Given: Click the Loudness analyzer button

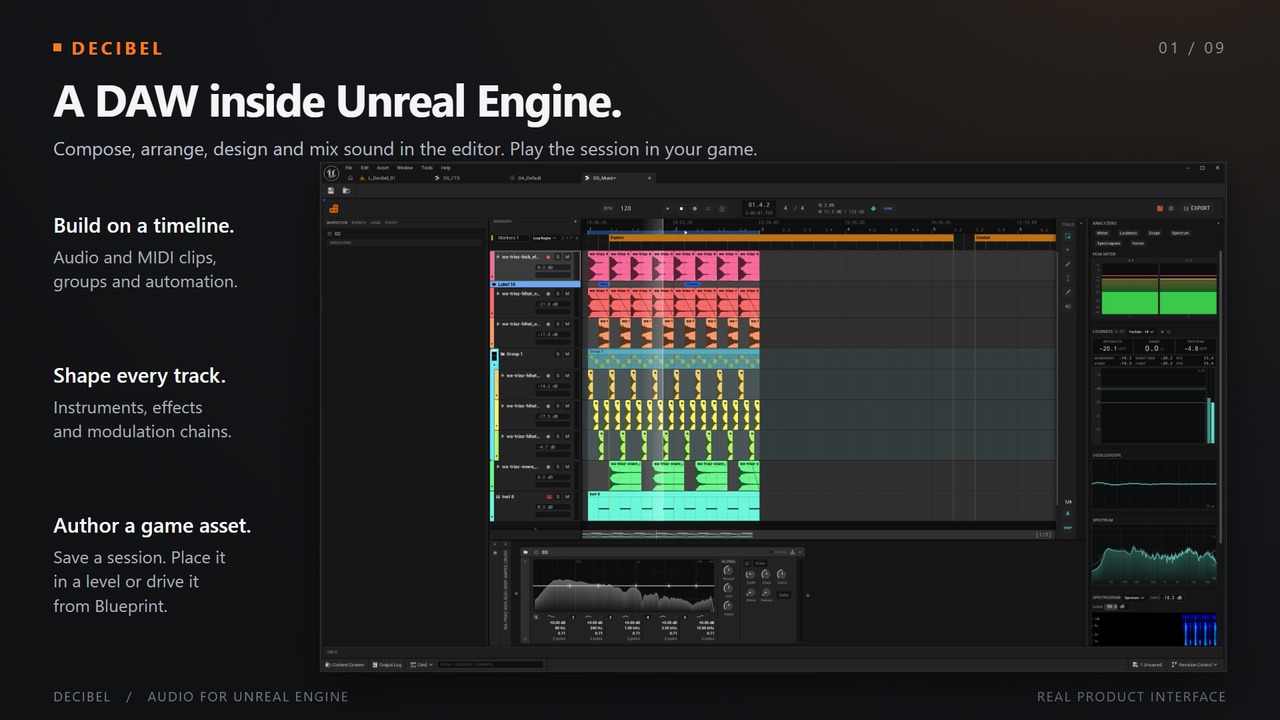Looking at the screenshot, I should pyautogui.click(x=1128, y=233).
